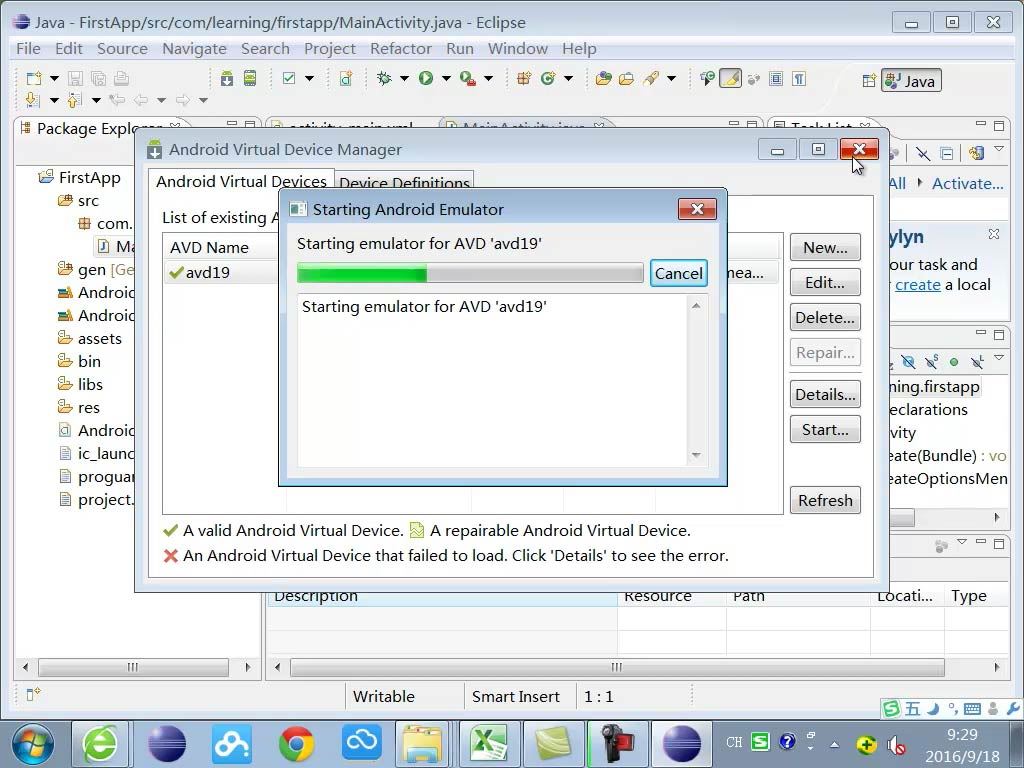Open New wizard dropdown arrow
The width and height of the screenshot is (1024, 768).
point(54,78)
